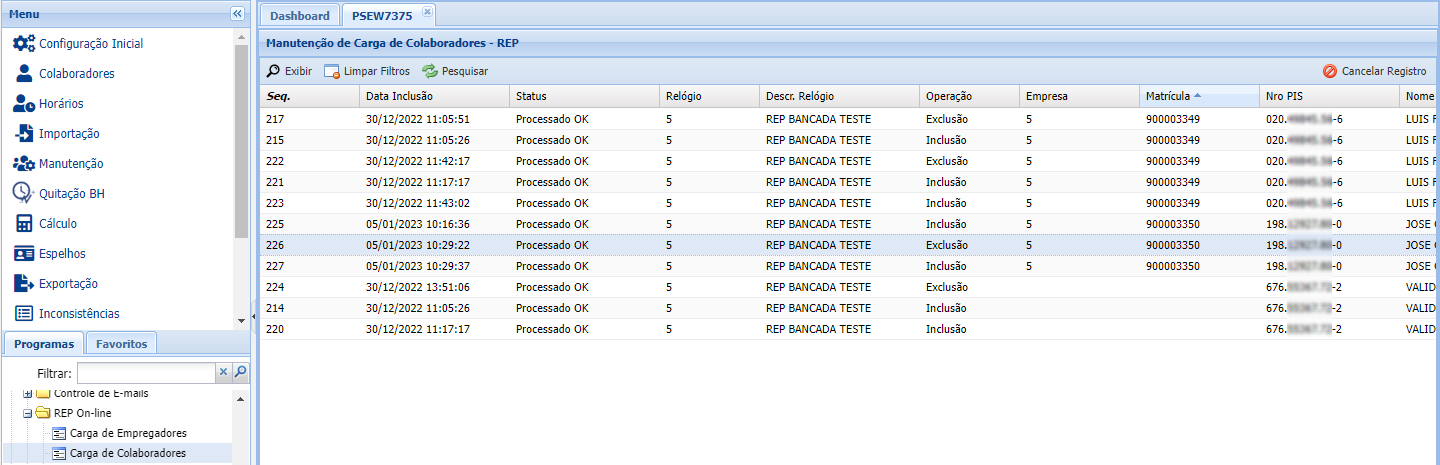The image size is (1440, 465).
Task: Open the Colaboradores person icon
Action: [x=24, y=74]
